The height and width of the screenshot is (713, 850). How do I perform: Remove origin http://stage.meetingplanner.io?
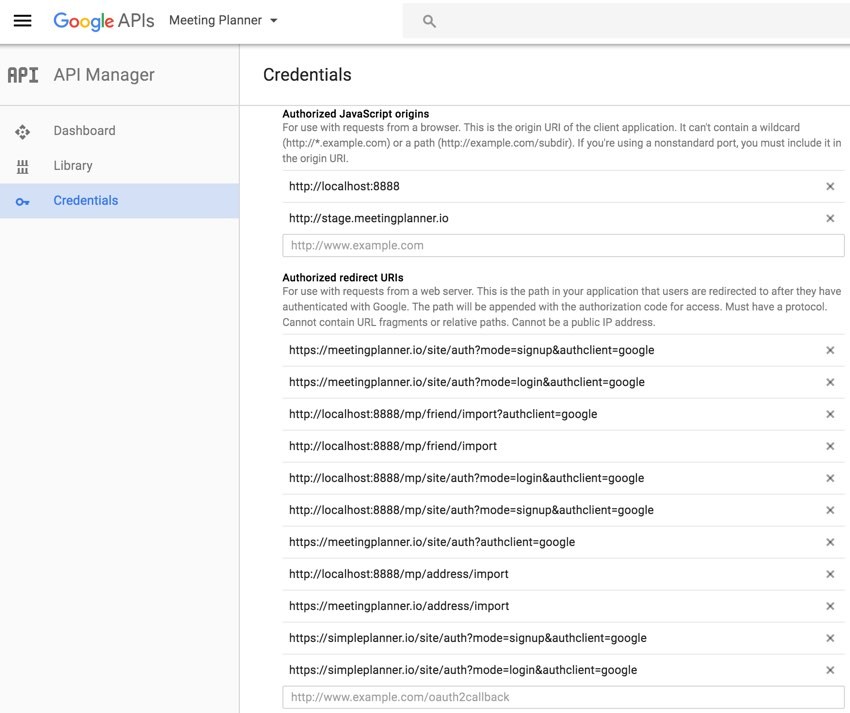coord(830,219)
